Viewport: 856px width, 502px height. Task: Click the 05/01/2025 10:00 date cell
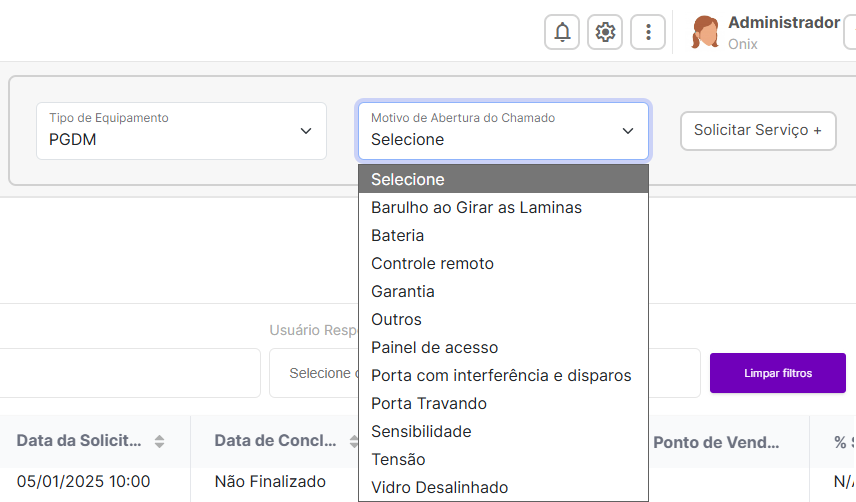pyautogui.click(x=84, y=482)
